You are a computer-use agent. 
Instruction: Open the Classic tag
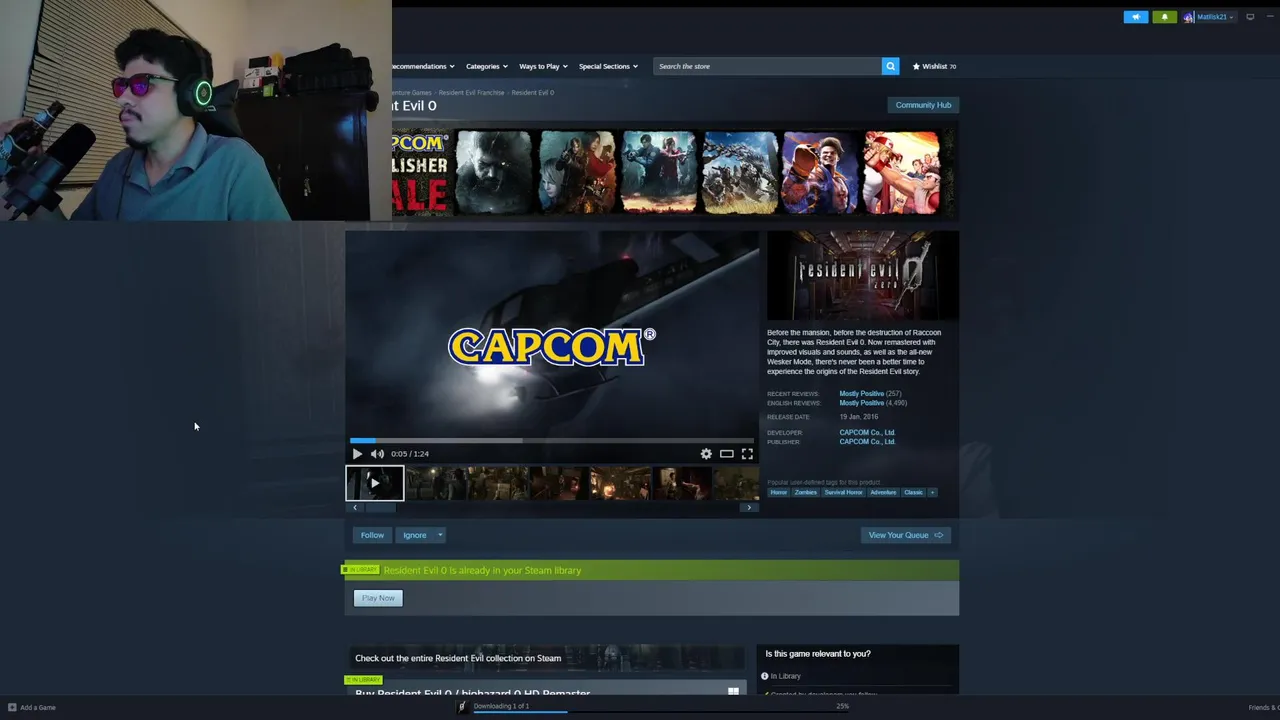[x=913, y=492]
